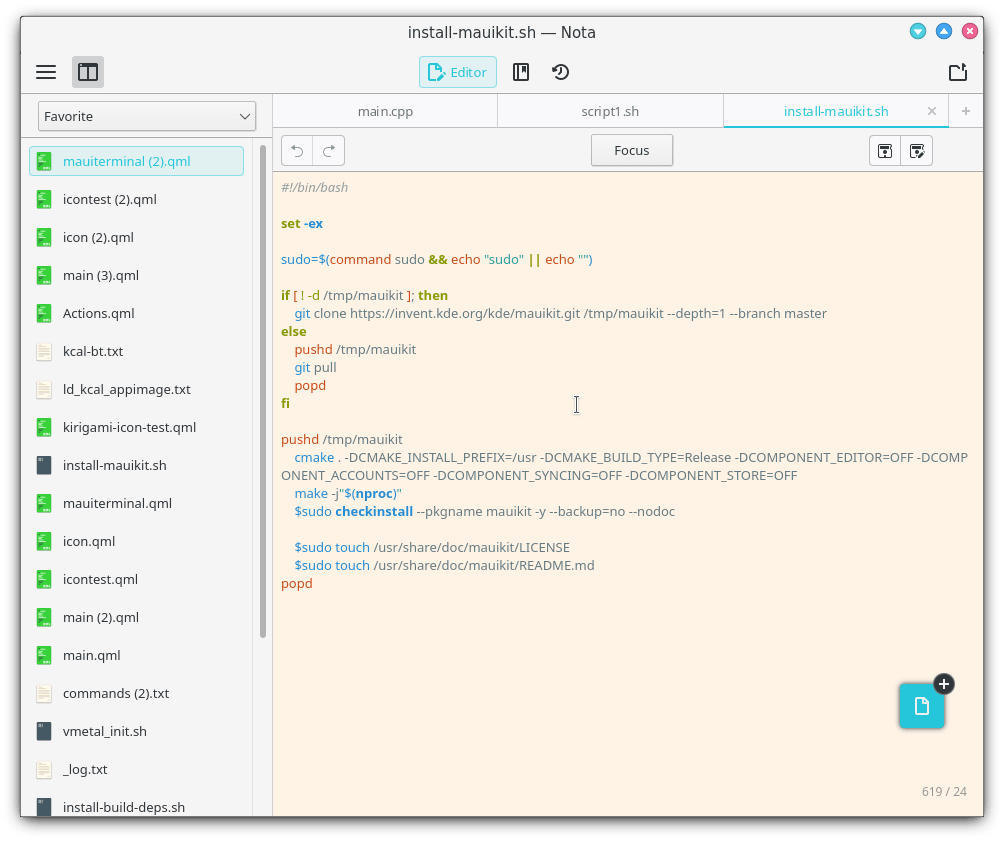1004x841 pixels.
Task: Click the checkinstall command in editor
Action: [374, 512]
